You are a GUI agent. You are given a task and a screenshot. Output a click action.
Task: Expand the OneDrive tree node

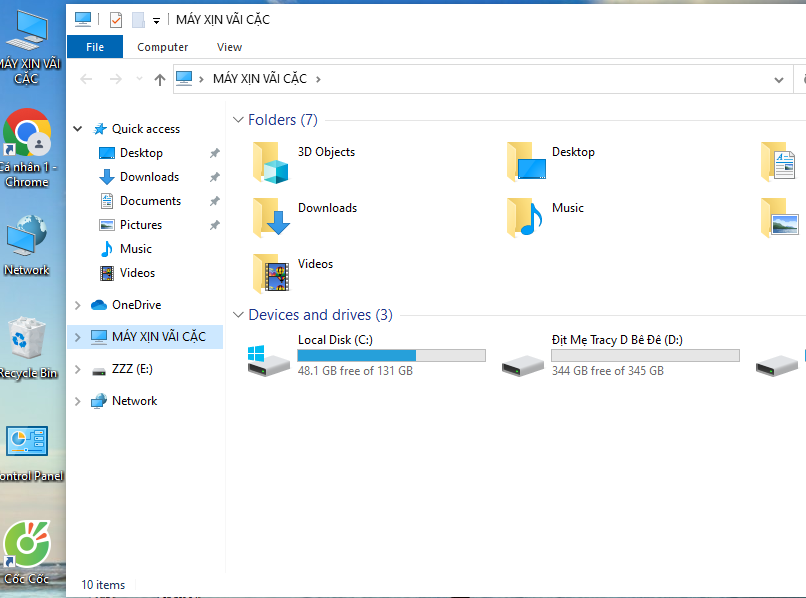pyautogui.click(x=78, y=305)
